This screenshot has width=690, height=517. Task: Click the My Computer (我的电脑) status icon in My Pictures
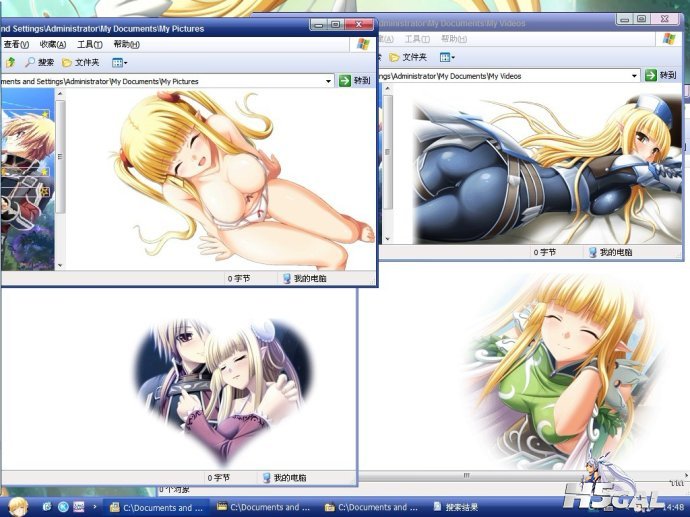(x=287, y=279)
